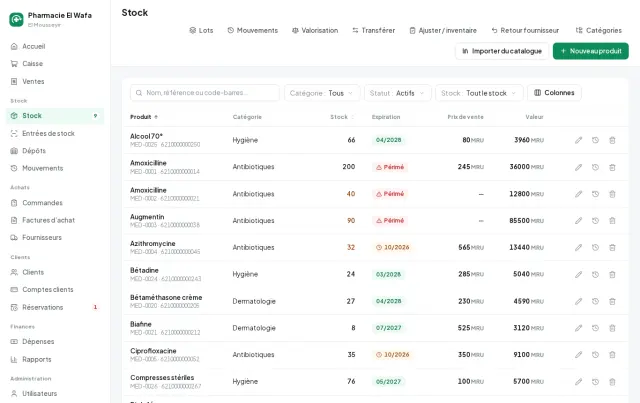The height and width of the screenshot is (403, 640).
Task: Open Clients in sidebar
Action: (55, 272)
